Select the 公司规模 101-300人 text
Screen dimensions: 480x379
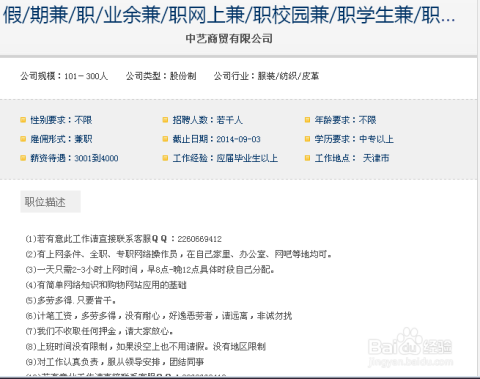click(x=64, y=76)
